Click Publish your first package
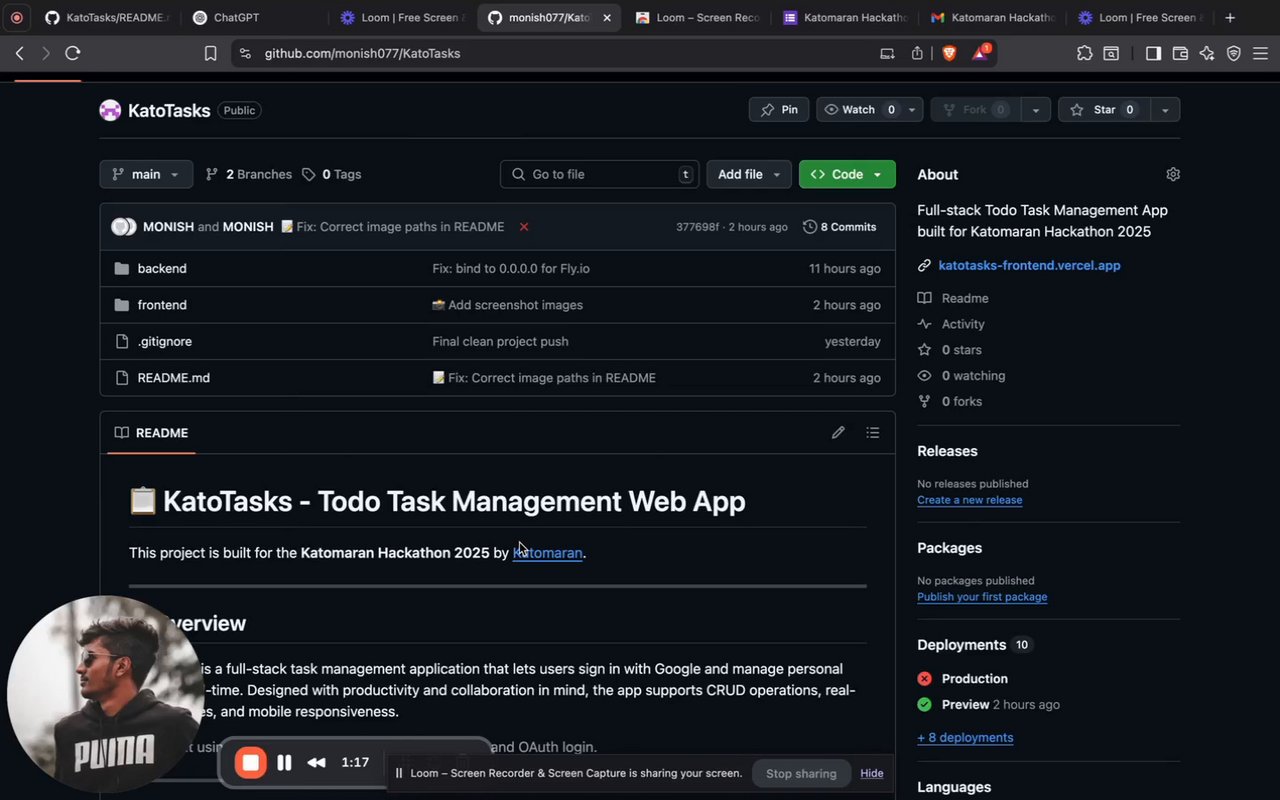 982,597
